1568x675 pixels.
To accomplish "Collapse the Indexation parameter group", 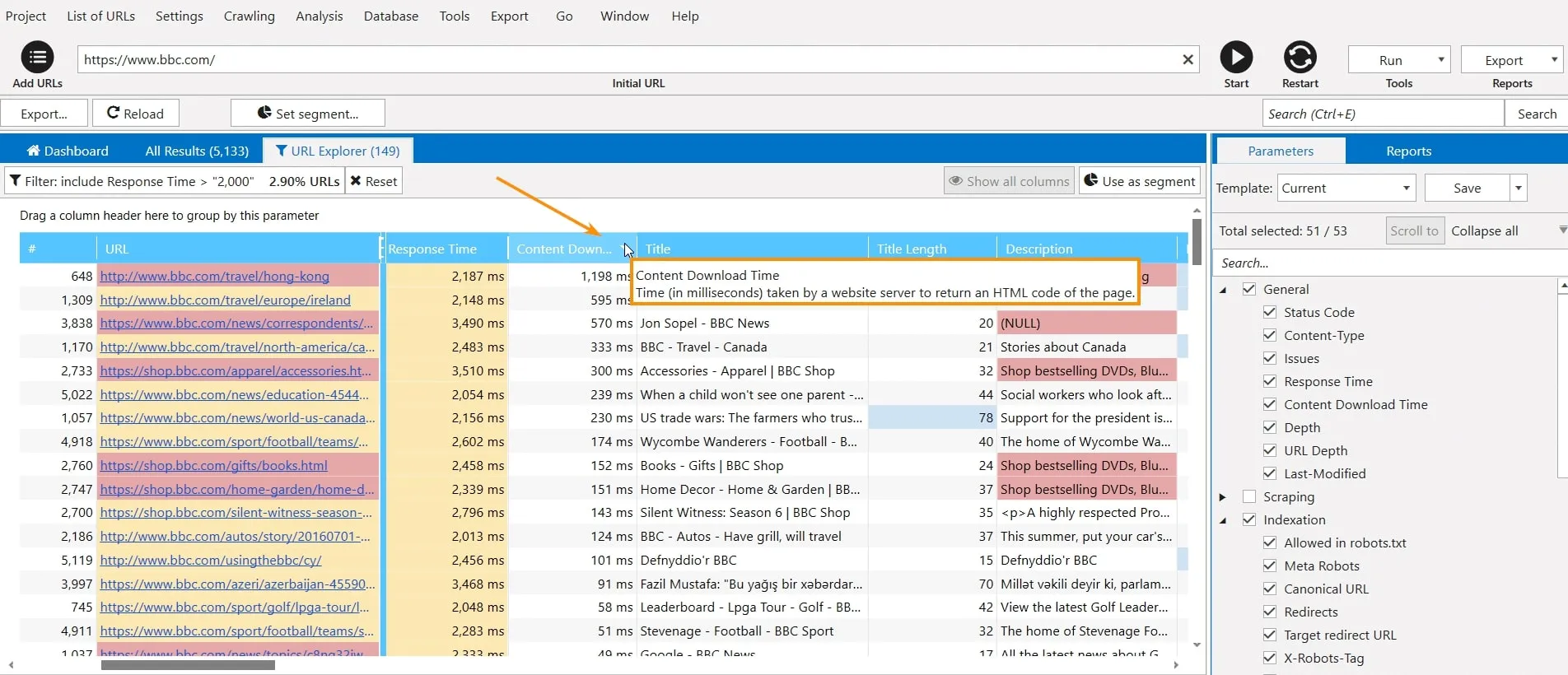I will point(1223,520).
